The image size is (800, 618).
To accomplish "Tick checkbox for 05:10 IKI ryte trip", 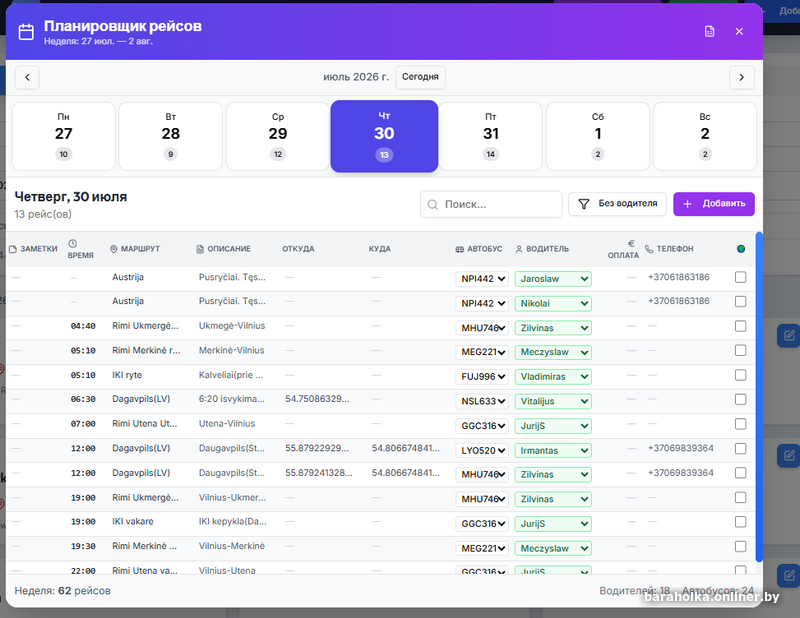I will pyautogui.click(x=740, y=375).
